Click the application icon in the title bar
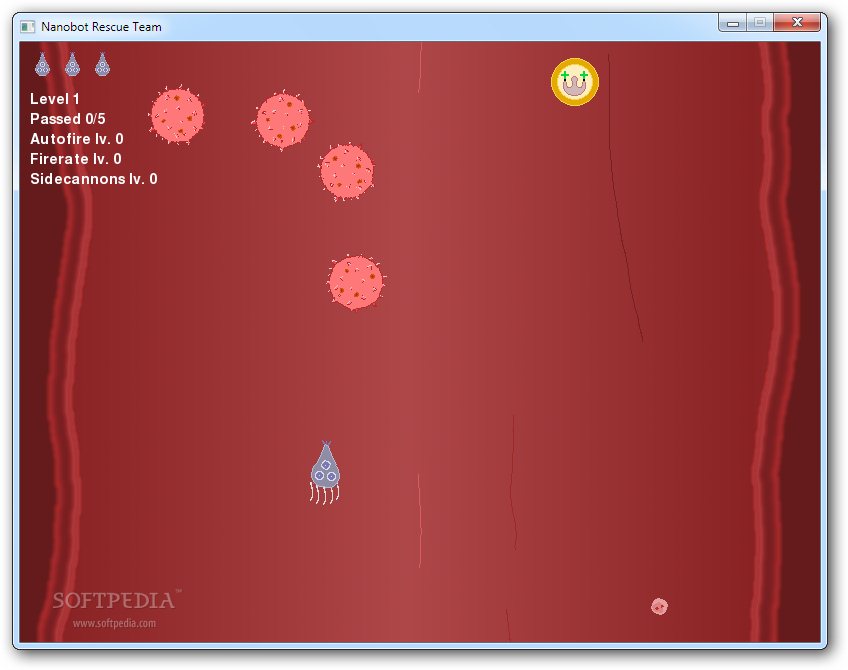This screenshot has width=848, height=670. coord(27,26)
